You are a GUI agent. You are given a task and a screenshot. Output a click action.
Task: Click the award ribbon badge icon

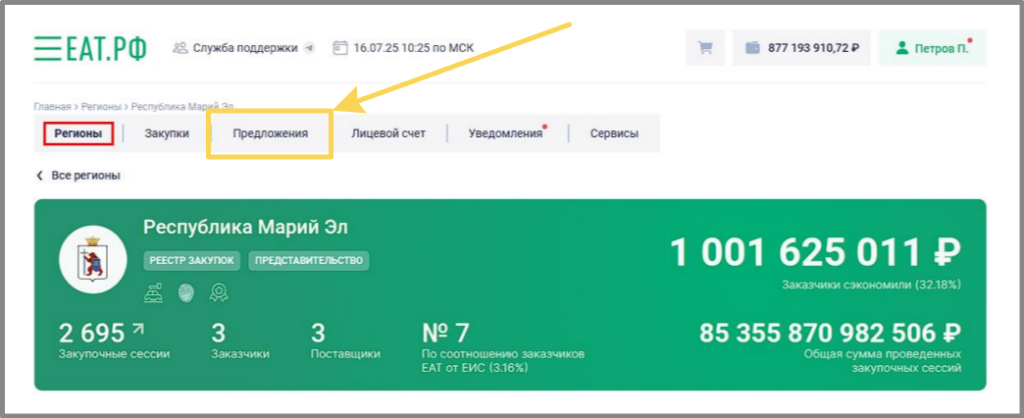(217, 291)
